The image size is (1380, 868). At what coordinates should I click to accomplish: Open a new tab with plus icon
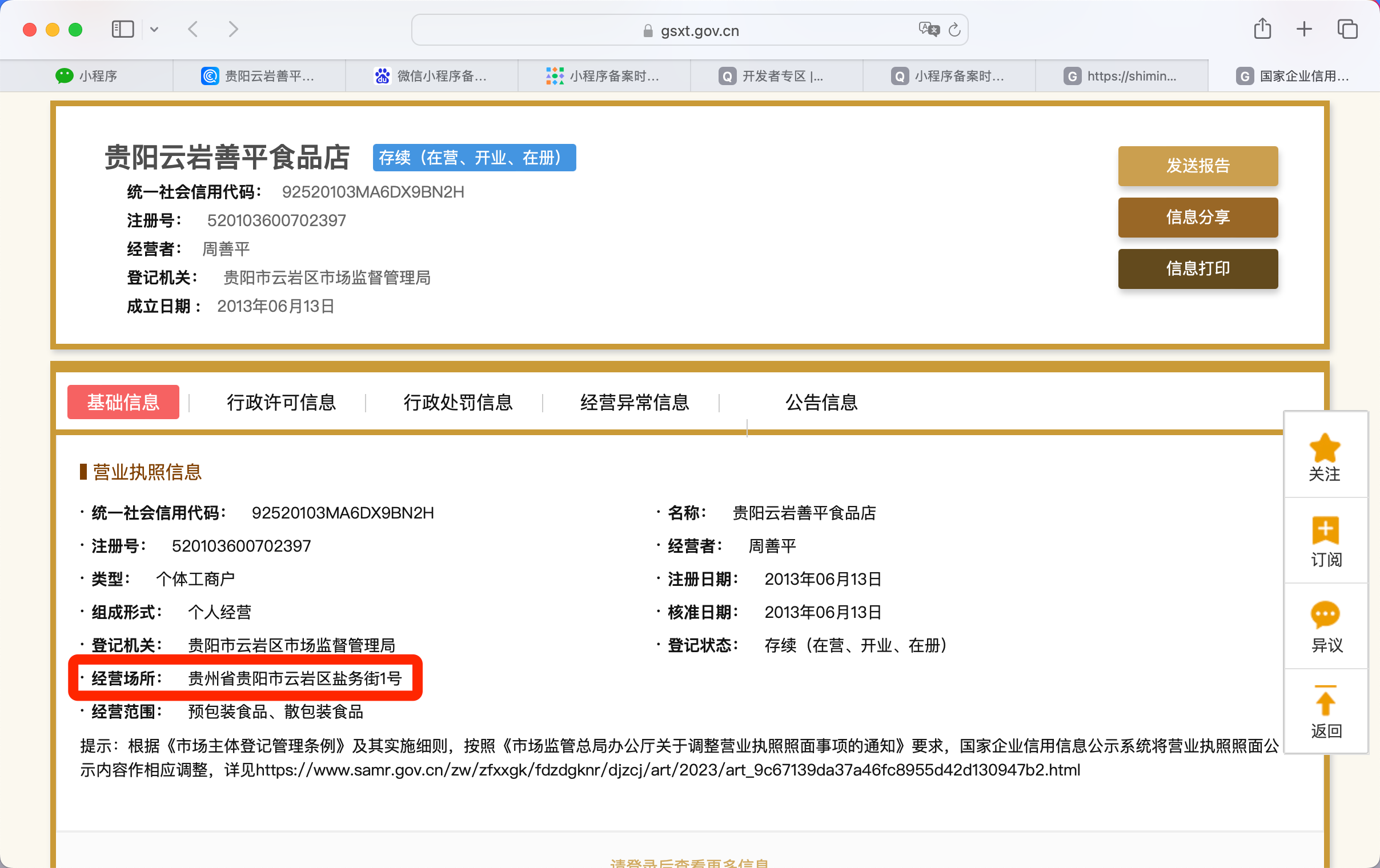click(x=1304, y=29)
